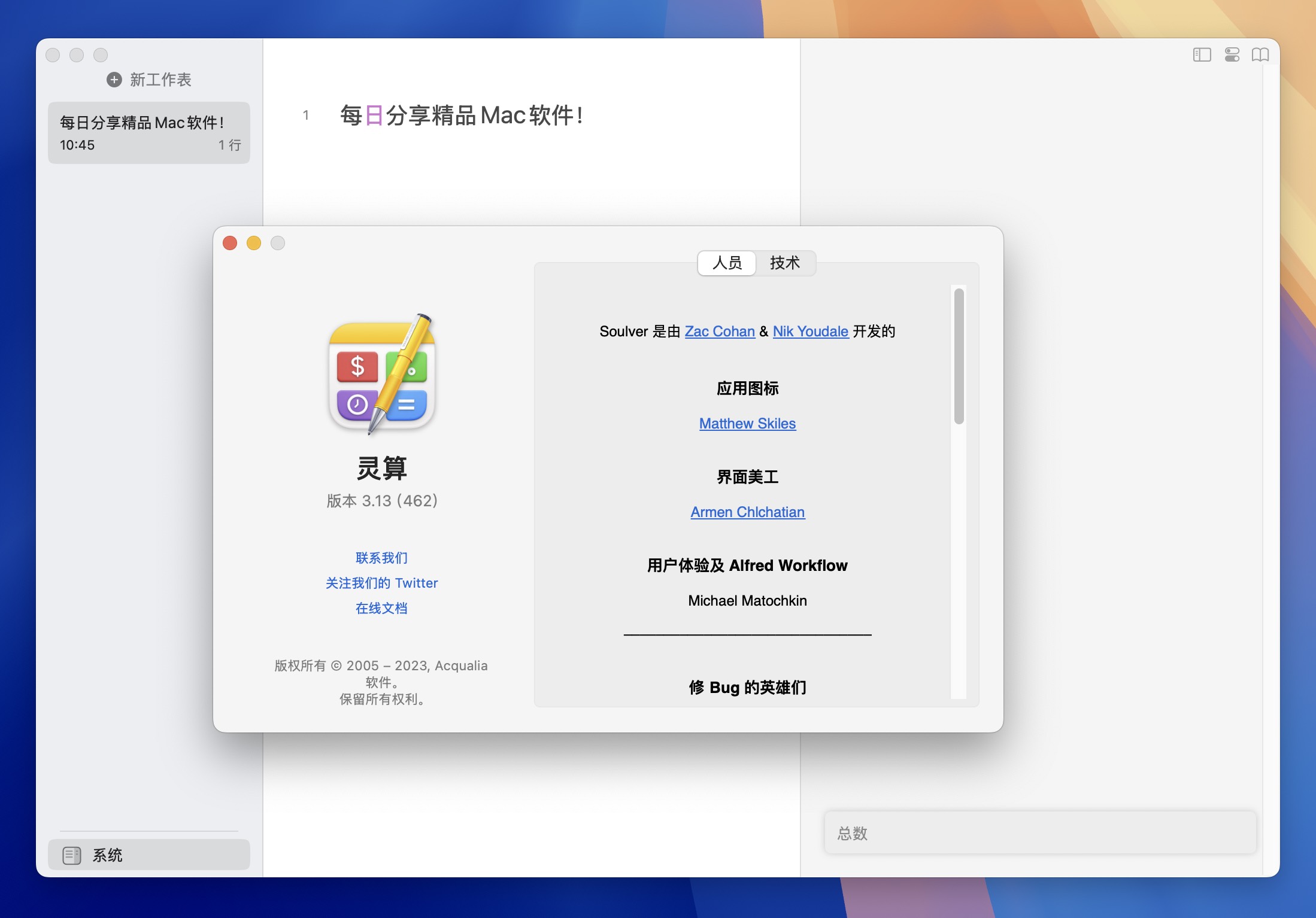Click the 10:45 timestamp in the sidebar

tap(77, 145)
